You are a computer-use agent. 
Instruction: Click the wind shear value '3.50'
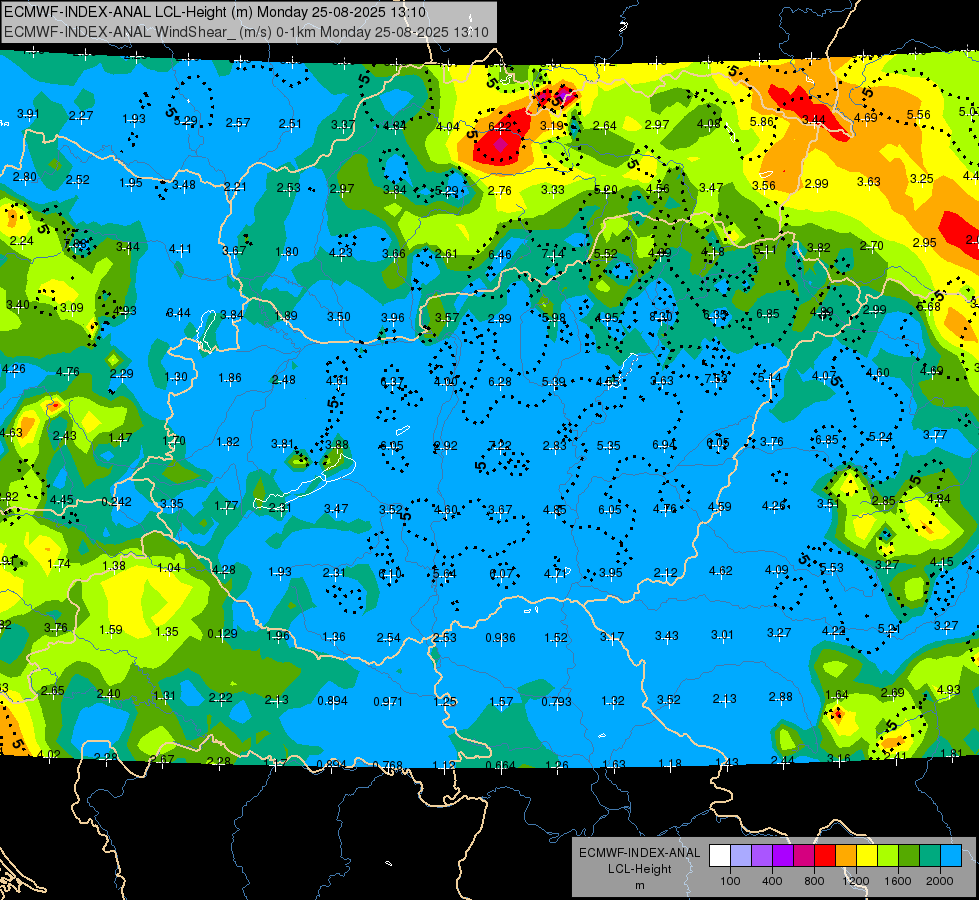pos(338,317)
